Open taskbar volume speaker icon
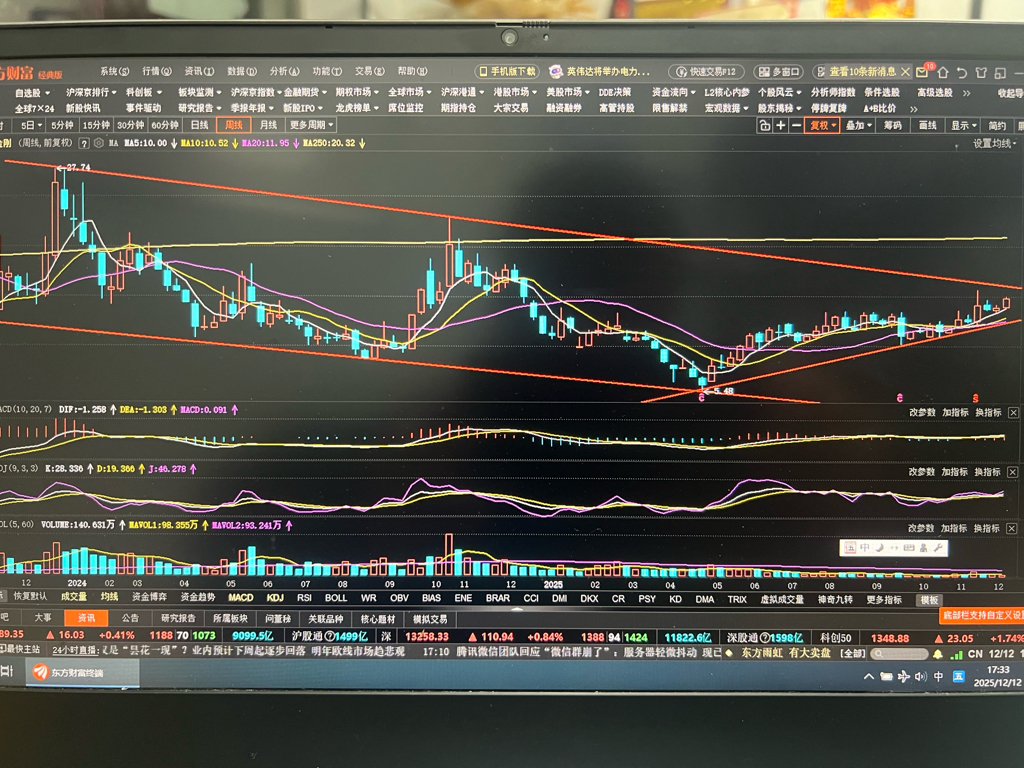The width and height of the screenshot is (1024, 768). (920, 677)
